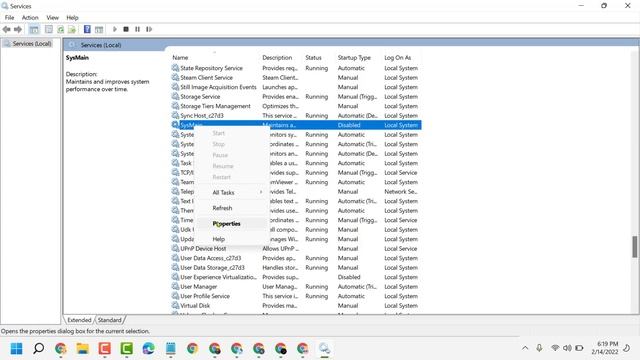Click the gear icon beside User Manager

[175, 286]
